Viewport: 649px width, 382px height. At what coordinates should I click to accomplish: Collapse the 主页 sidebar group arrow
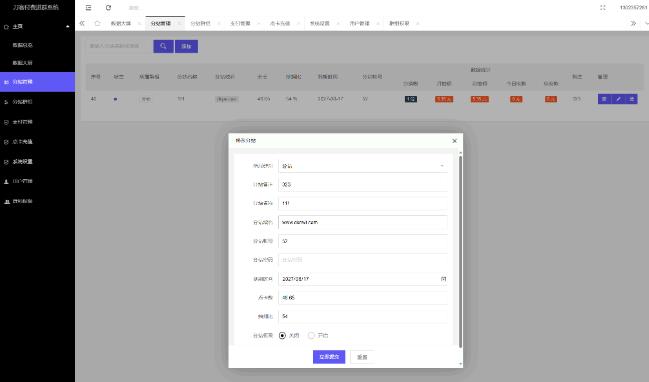click(x=67, y=26)
